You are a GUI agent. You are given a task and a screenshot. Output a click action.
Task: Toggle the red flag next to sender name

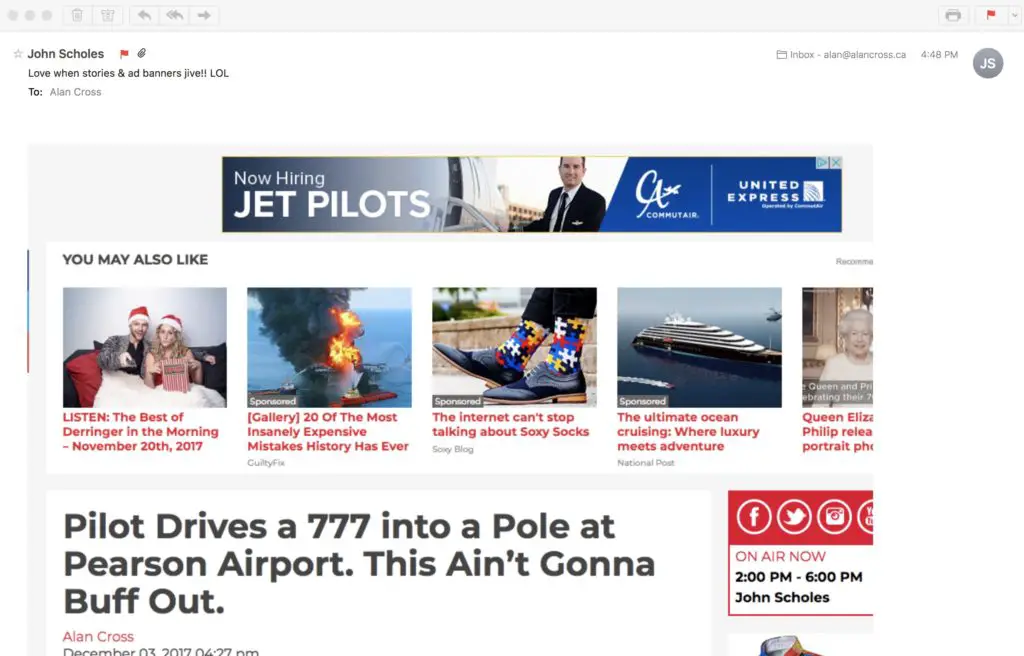point(124,54)
